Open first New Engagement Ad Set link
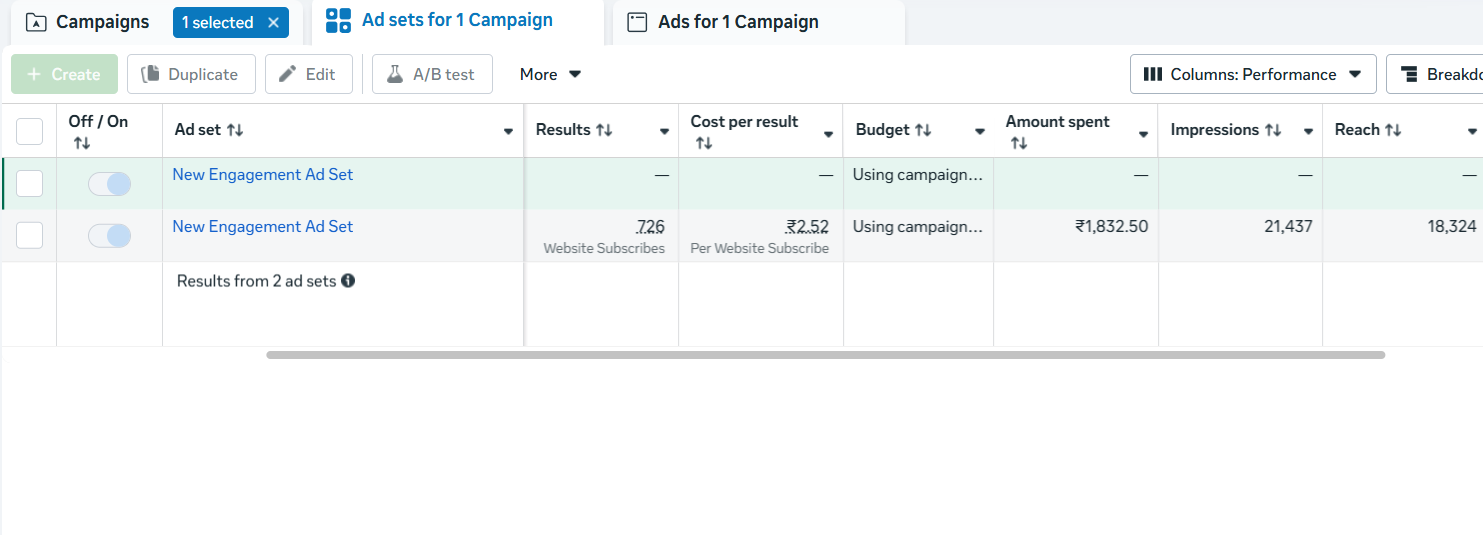Image resolution: width=1483 pixels, height=535 pixels. [x=263, y=174]
